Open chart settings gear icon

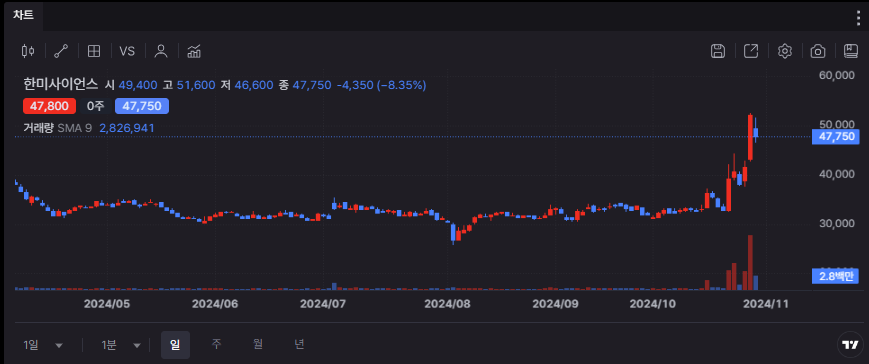pos(784,51)
